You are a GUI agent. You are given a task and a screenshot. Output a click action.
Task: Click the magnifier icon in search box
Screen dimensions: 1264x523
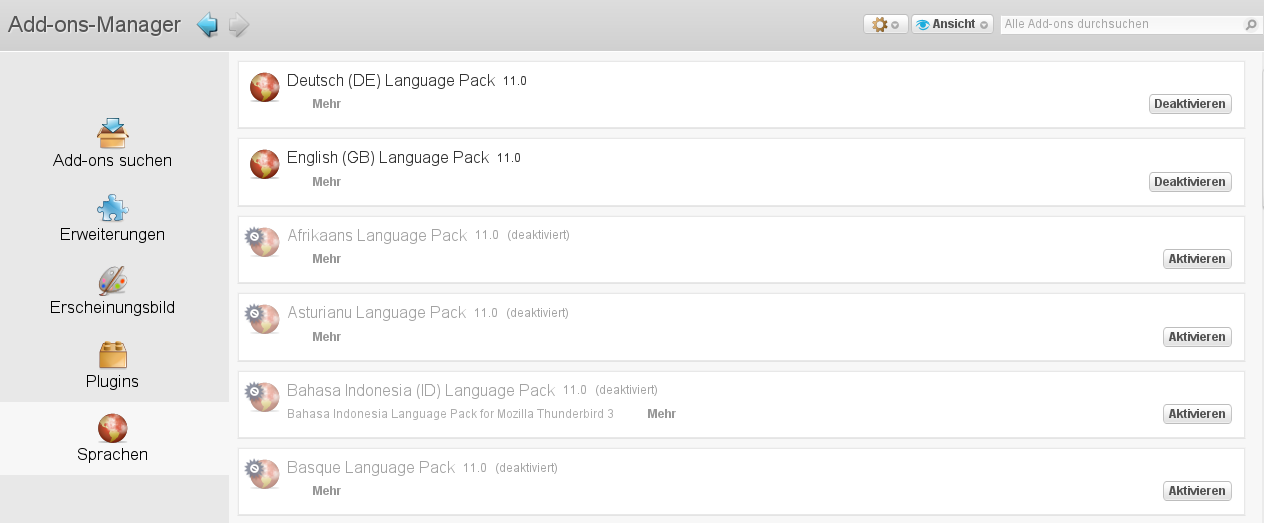(1250, 25)
